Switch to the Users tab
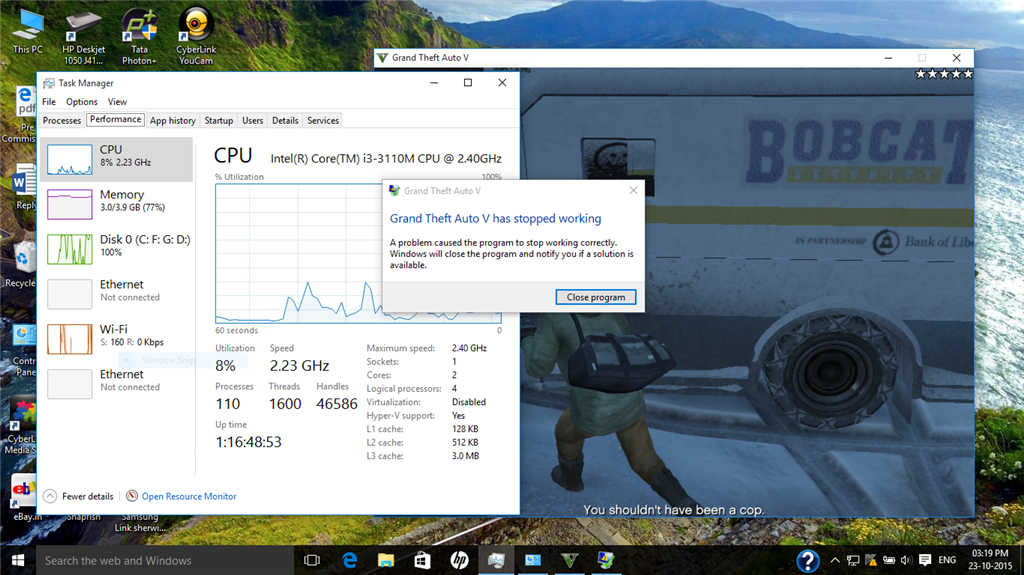 click(253, 120)
